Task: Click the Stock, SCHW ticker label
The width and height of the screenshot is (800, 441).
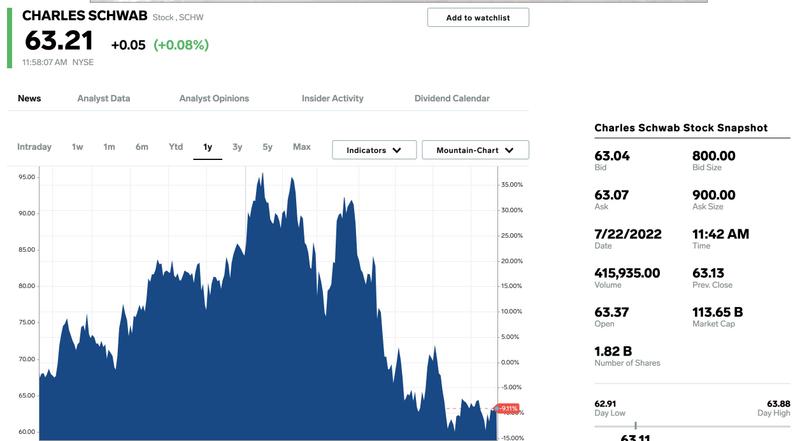Action: (178, 17)
